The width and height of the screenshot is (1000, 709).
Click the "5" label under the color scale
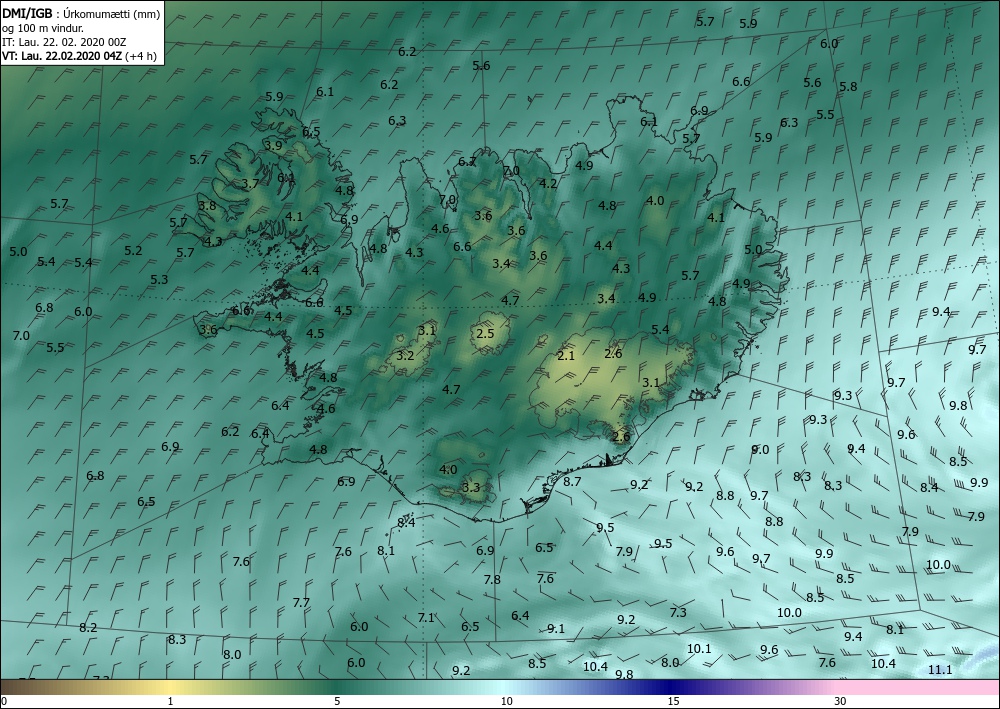click(x=337, y=702)
